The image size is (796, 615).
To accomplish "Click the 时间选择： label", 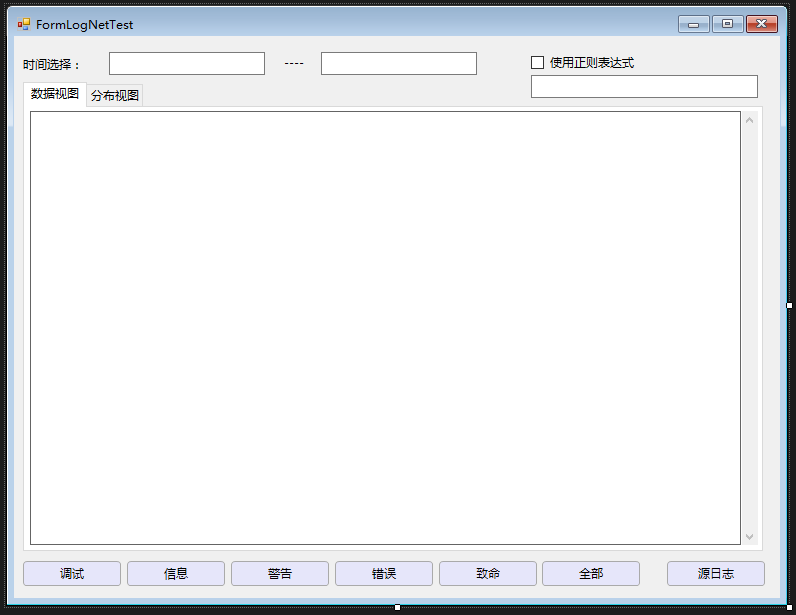I will click(x=51, y=64).
